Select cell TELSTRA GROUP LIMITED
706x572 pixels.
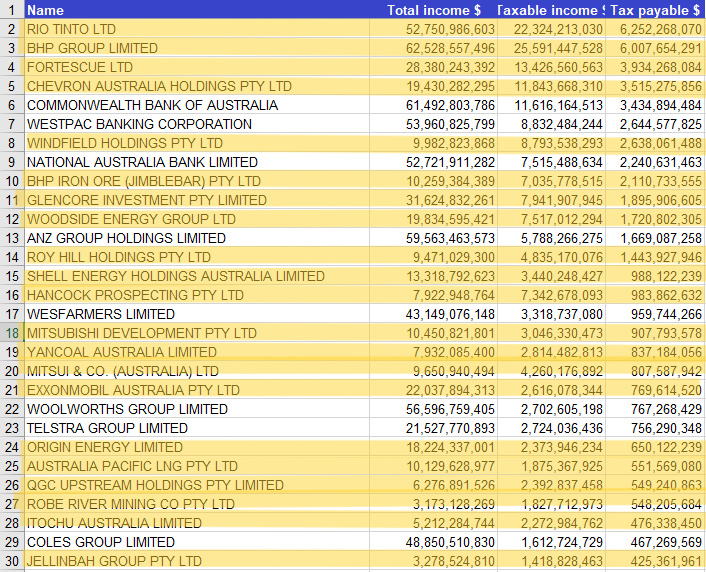click(x=197, y=428)
